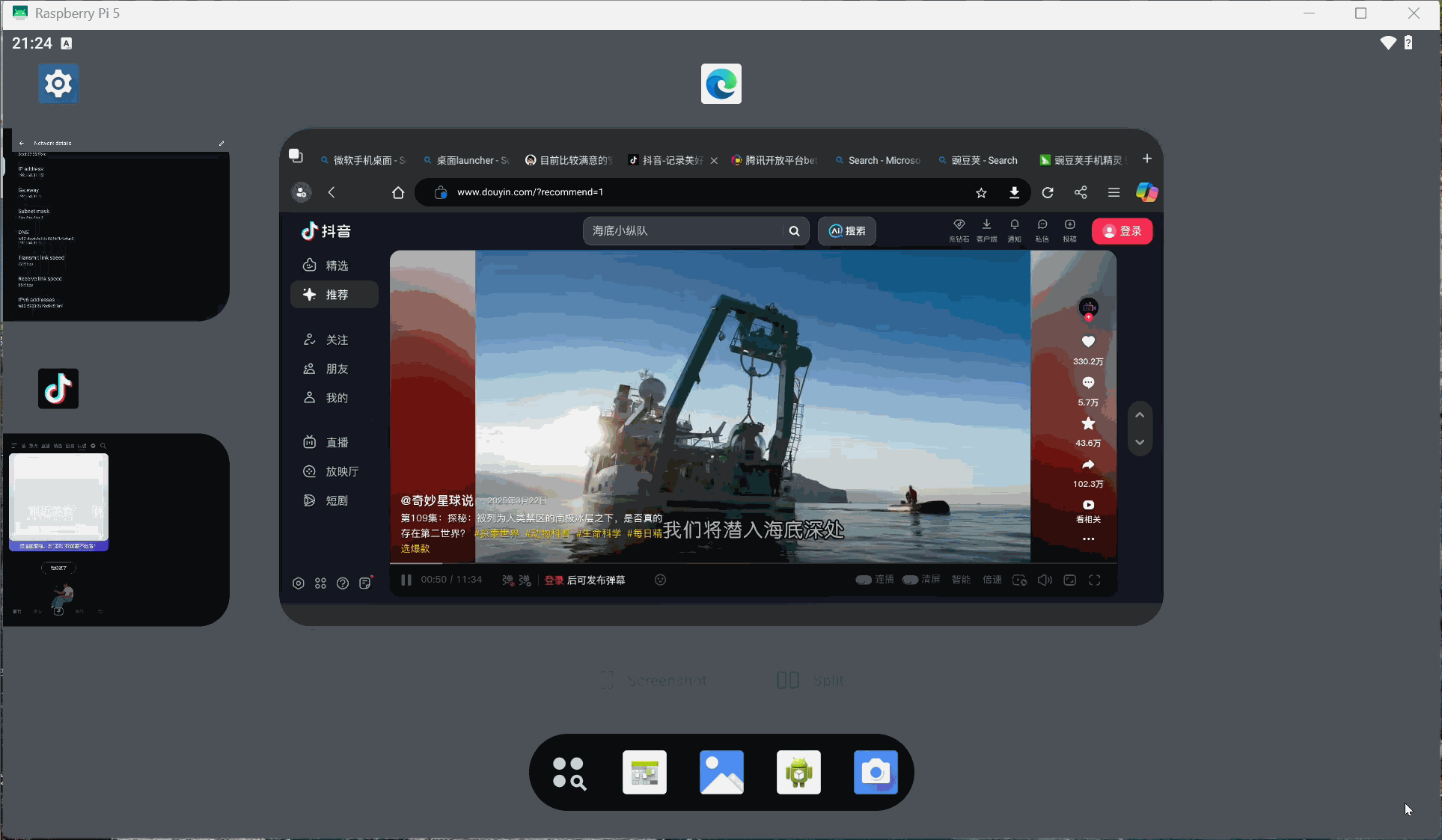Click the AI 搜索 button

[x=846, y=231]
